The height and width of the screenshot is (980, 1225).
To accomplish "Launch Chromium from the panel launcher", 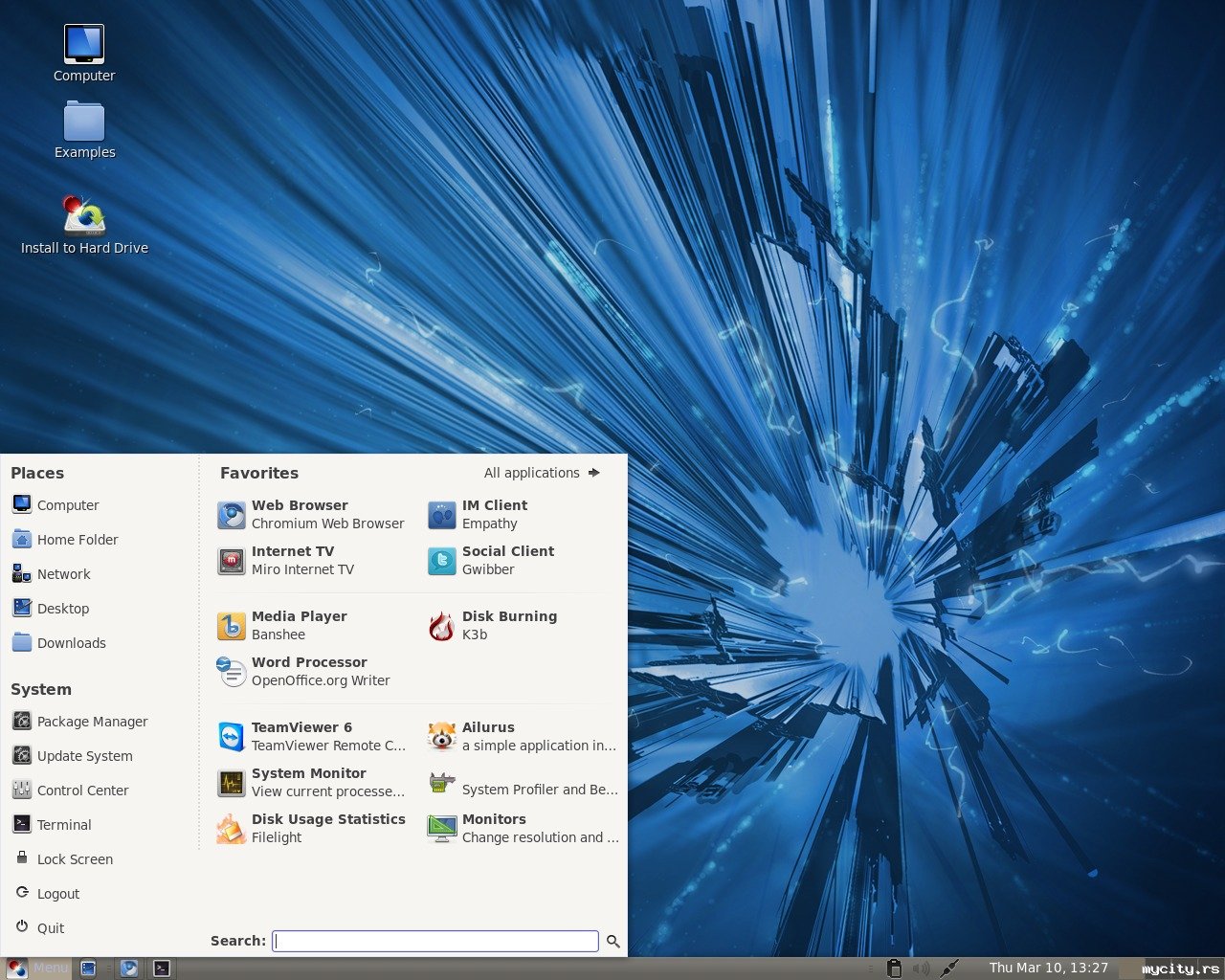I will pos(129,969).
